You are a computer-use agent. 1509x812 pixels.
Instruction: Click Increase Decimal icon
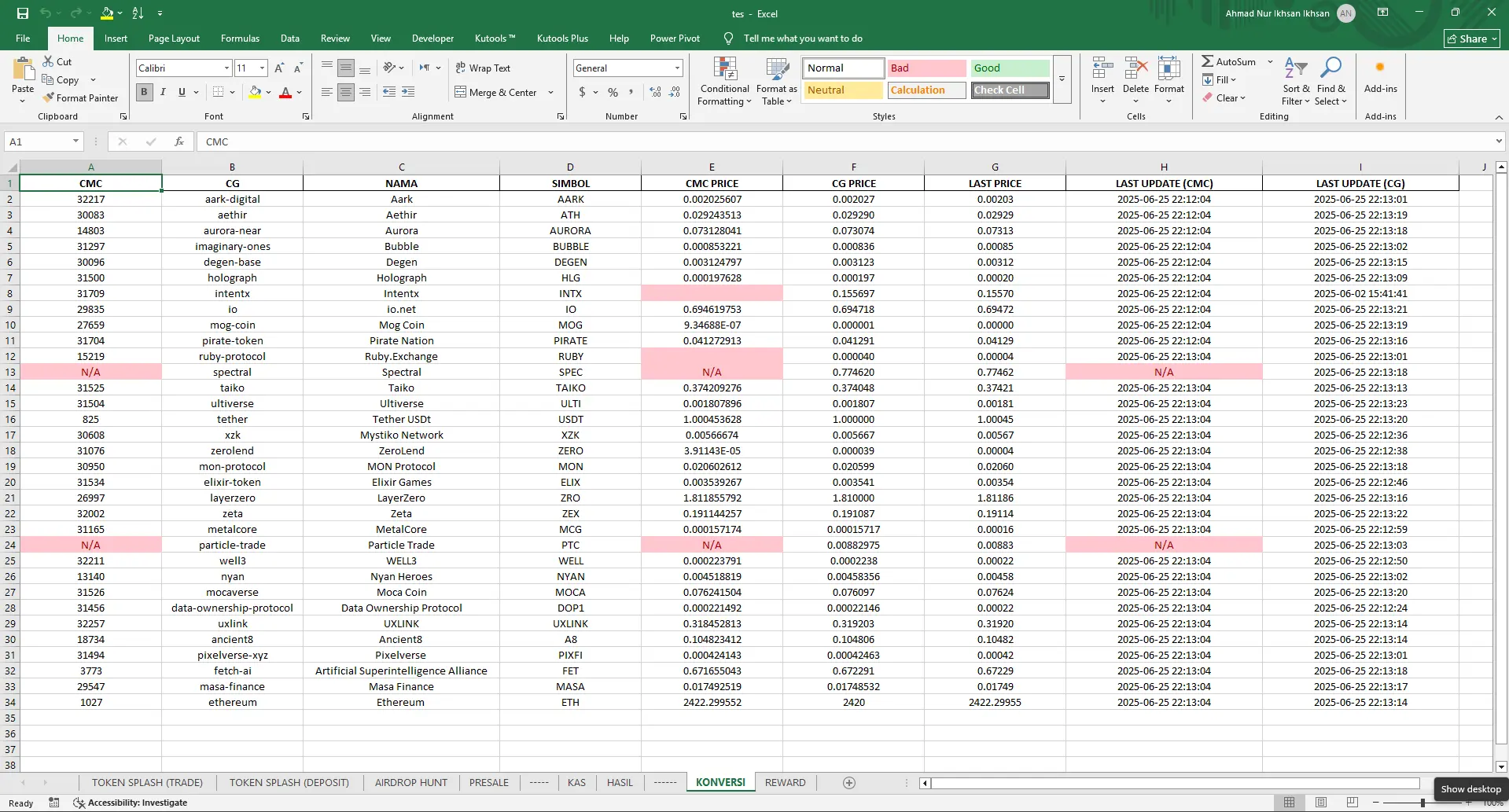(656, 92)
